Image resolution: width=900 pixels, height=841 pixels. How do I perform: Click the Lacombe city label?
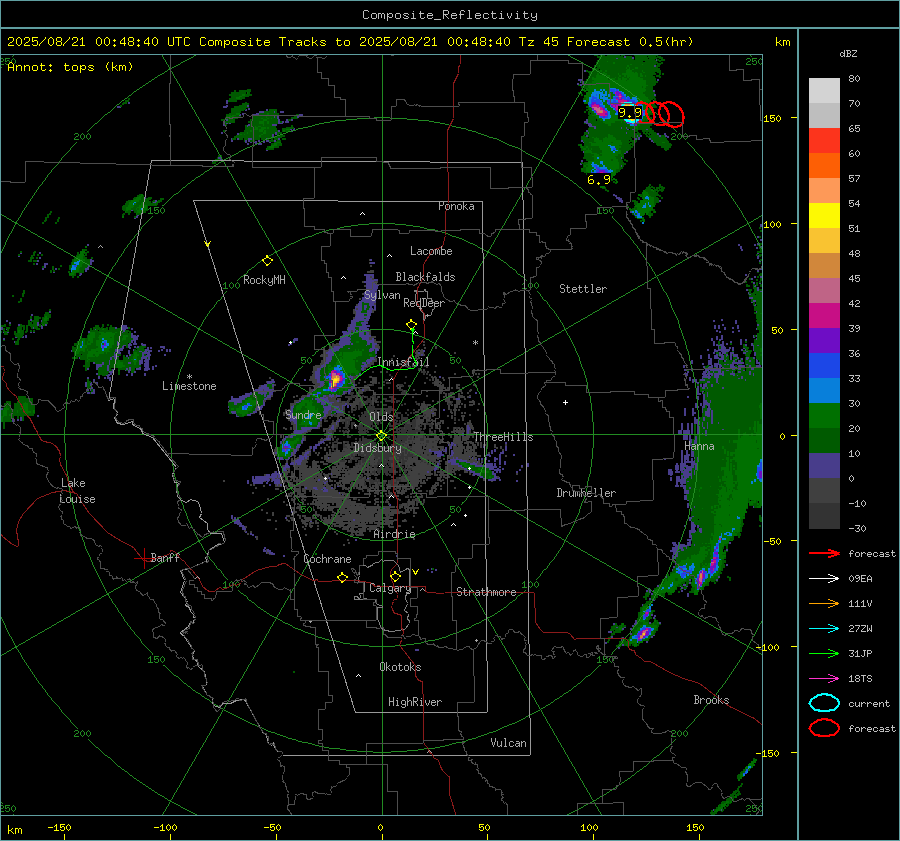click(x=431, y=251)
